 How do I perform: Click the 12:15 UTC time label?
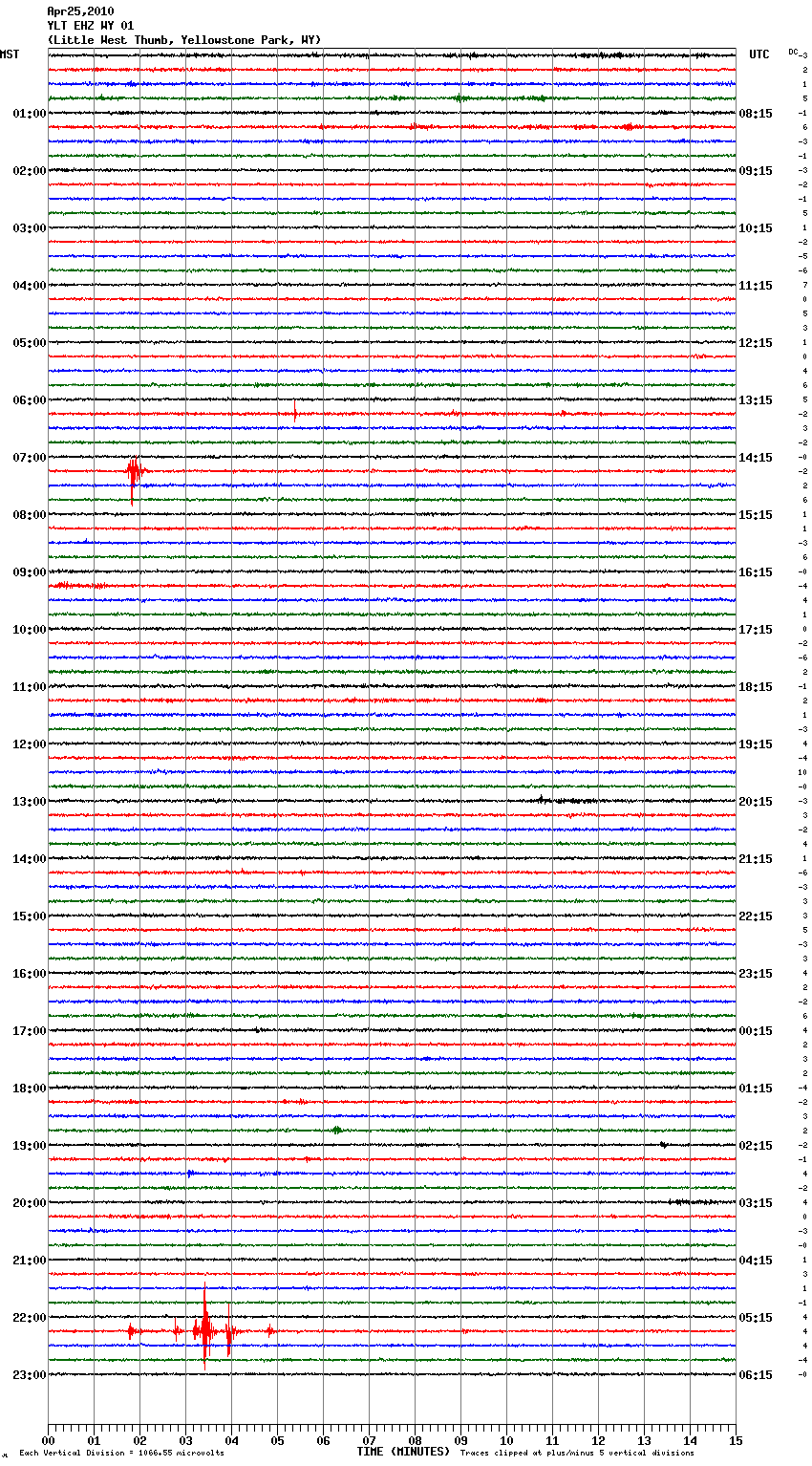[x=756, y=343]
